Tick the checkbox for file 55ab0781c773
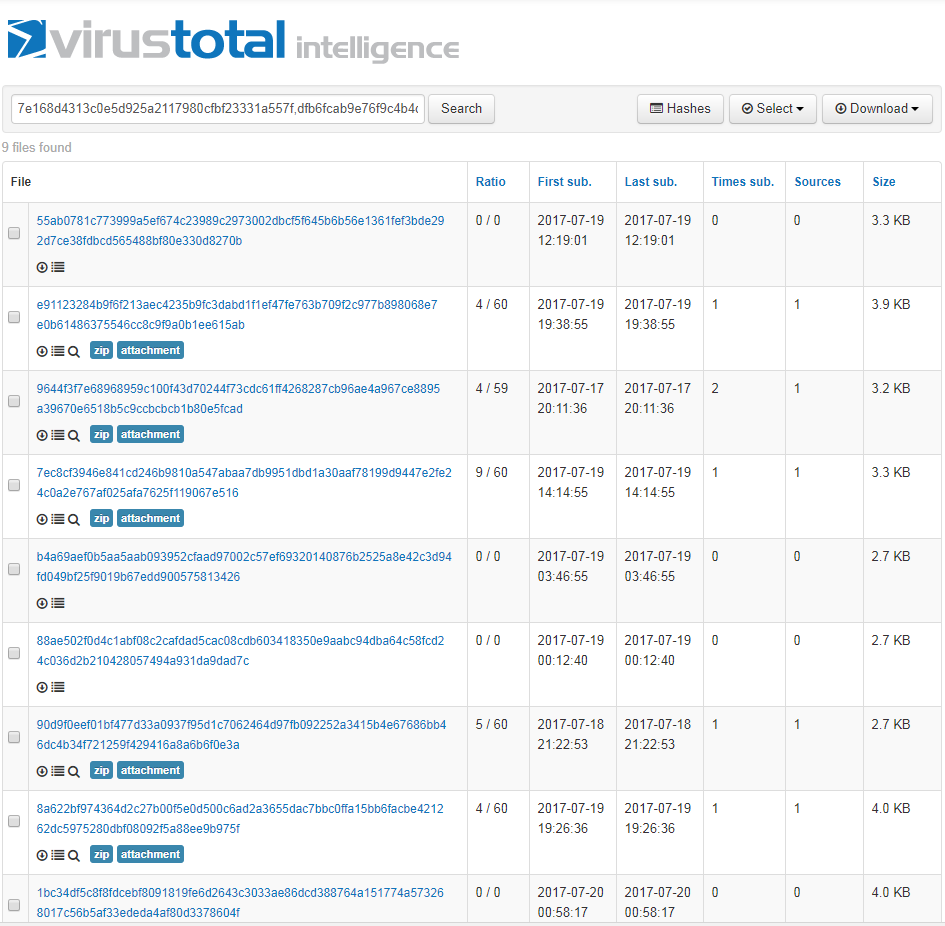This screenshot has height=926, width=945. 14,233
